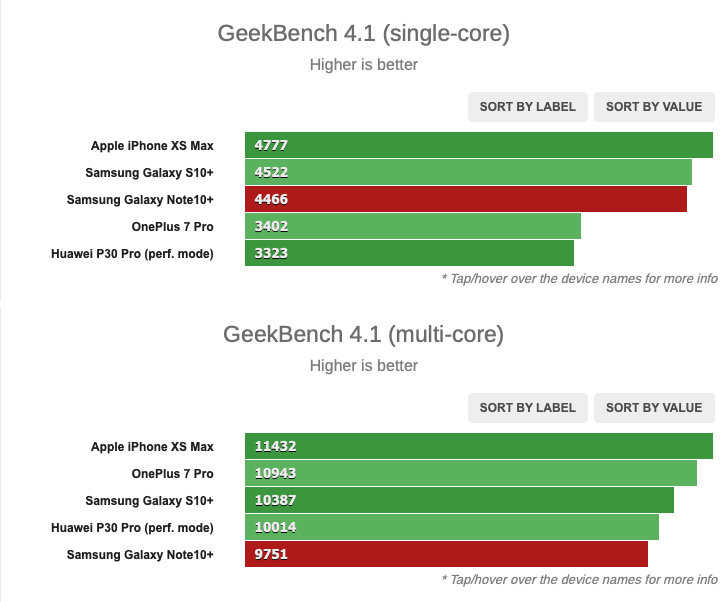Select Apple iPhone XS Max multi-core label

(152, 447)
